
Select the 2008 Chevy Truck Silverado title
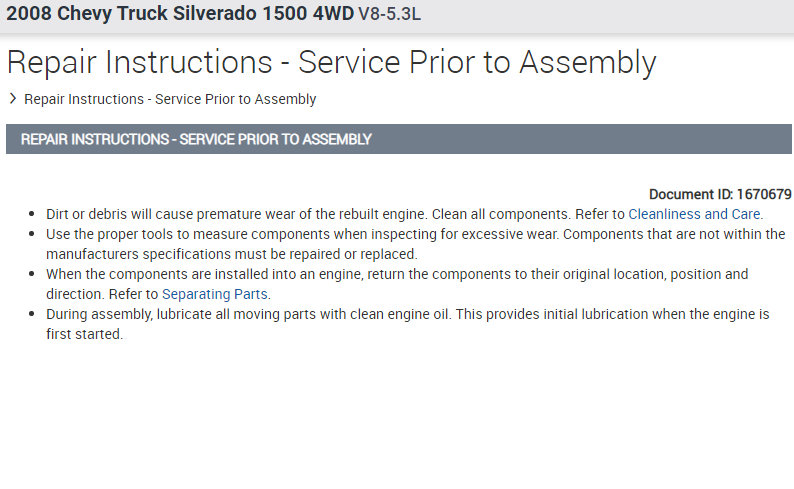(x=180, y=15)
